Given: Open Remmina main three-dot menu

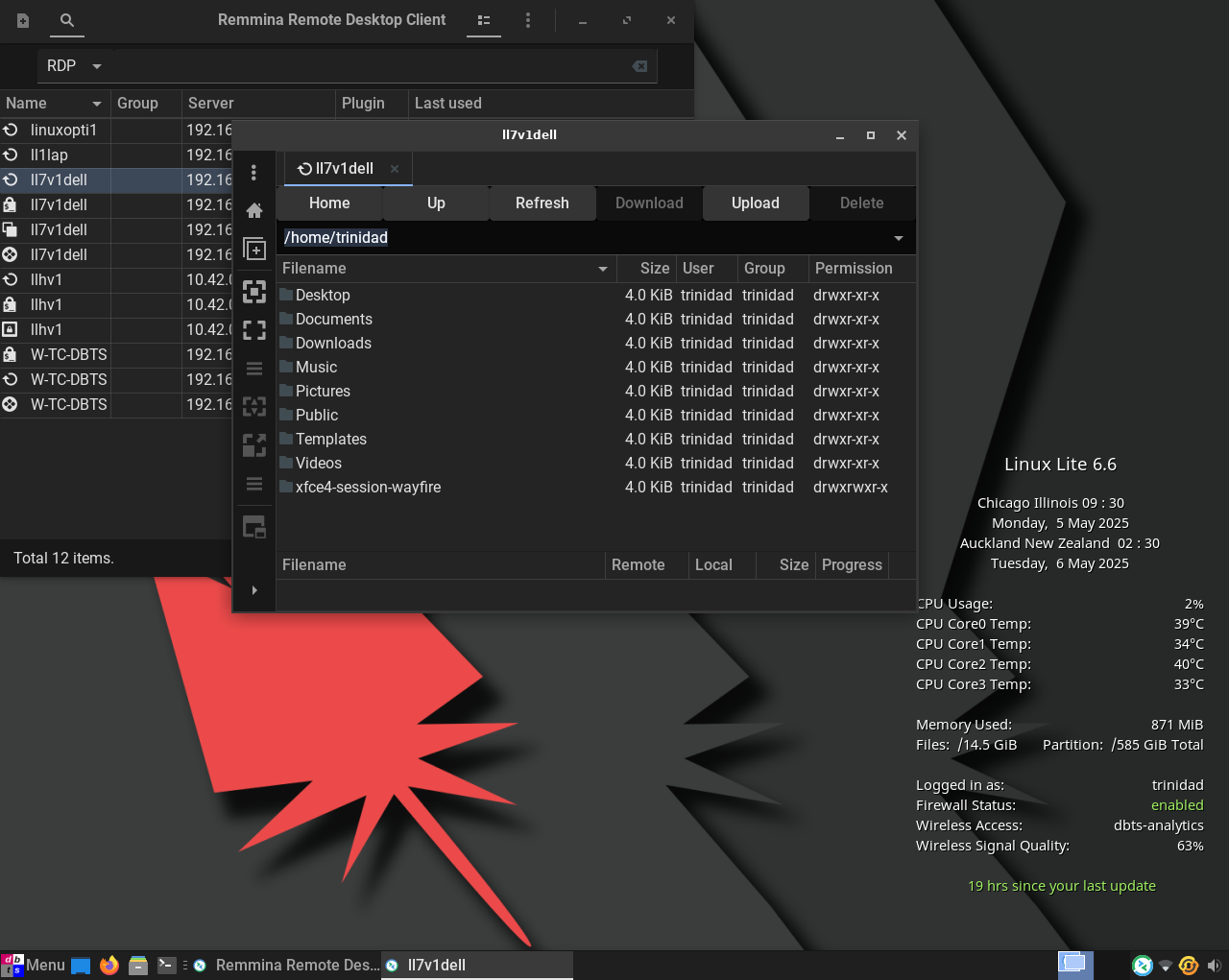Looking at the screenshot, I should pos(527,20).
